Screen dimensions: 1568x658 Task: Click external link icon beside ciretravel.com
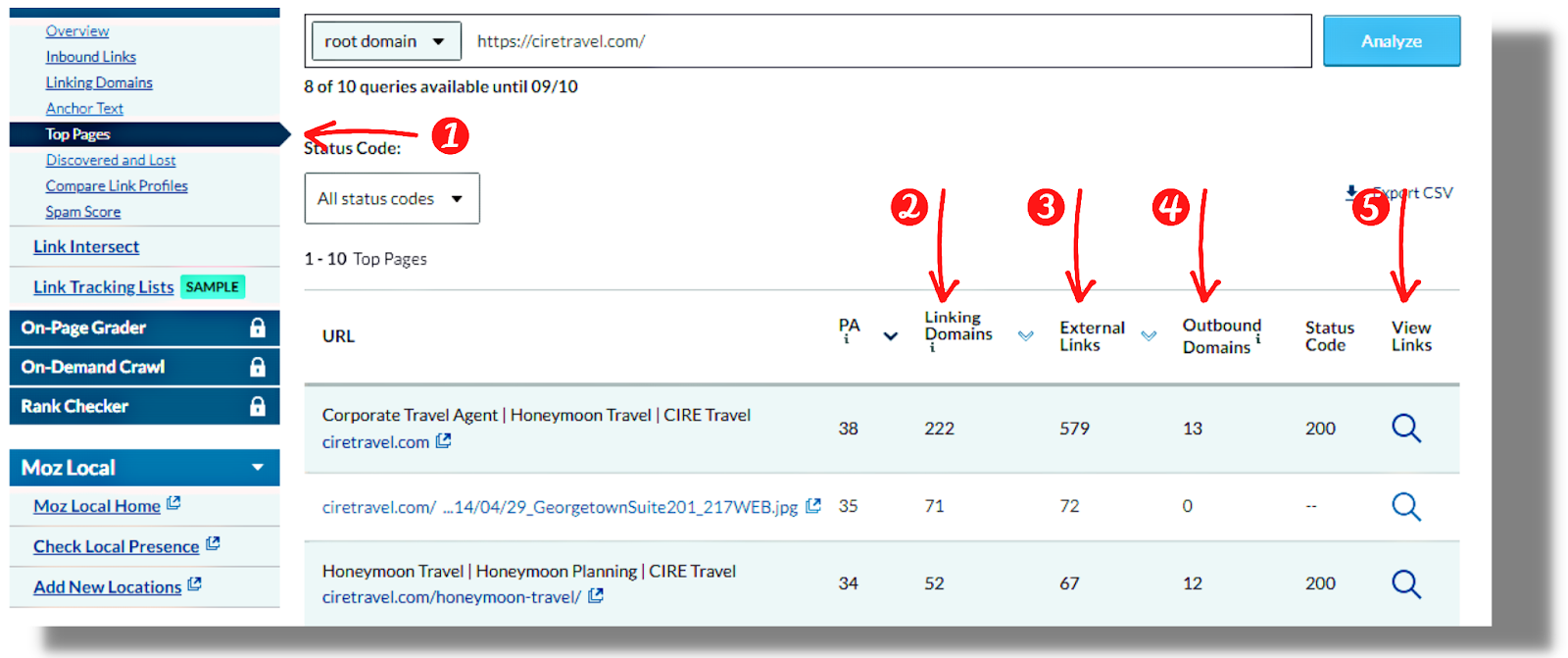pos(444,441)
